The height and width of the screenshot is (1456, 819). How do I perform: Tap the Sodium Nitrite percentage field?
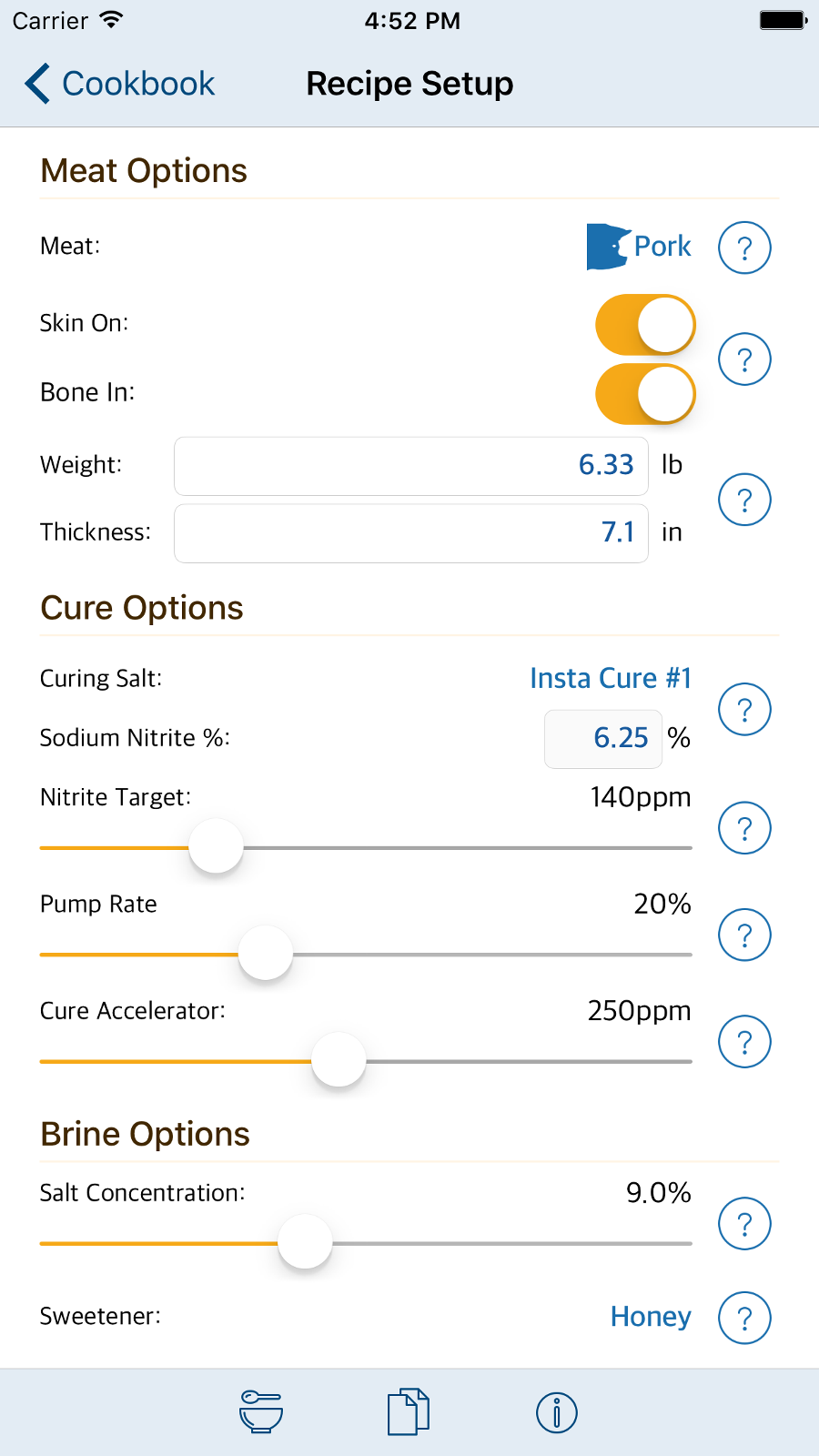tap(602, 738)
